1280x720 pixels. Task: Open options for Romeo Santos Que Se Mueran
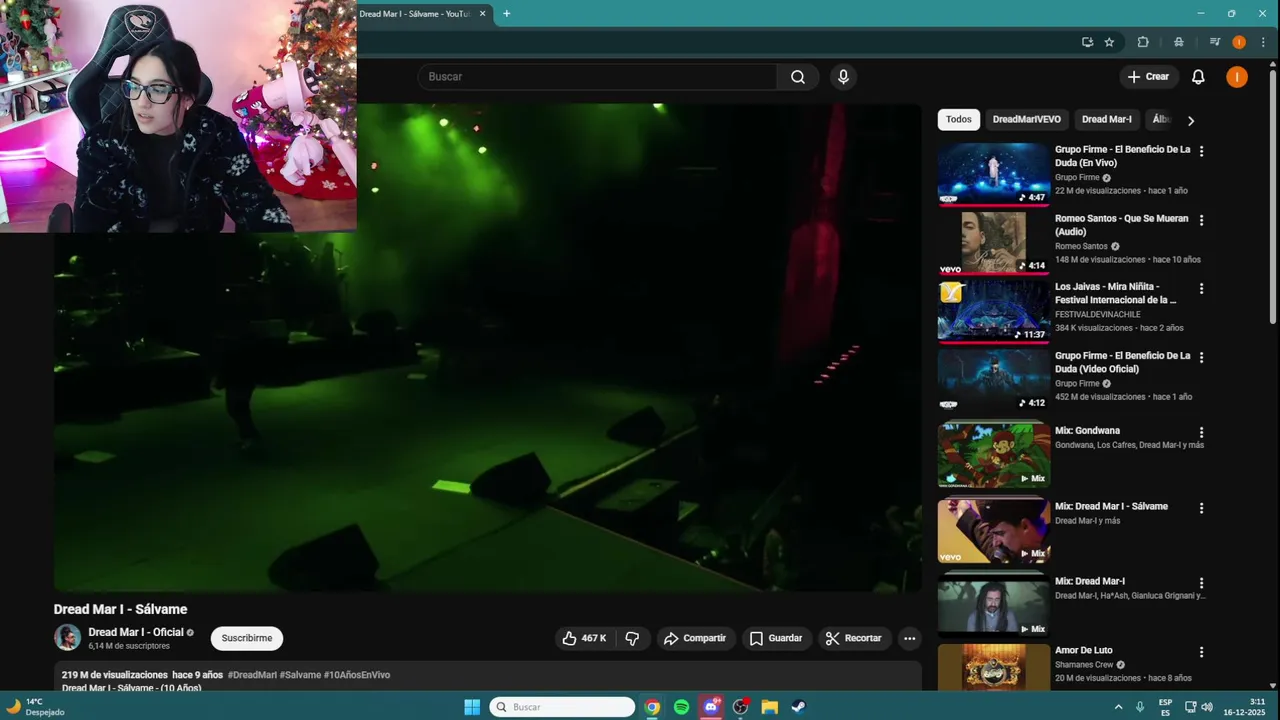(x=1201, y=220)
